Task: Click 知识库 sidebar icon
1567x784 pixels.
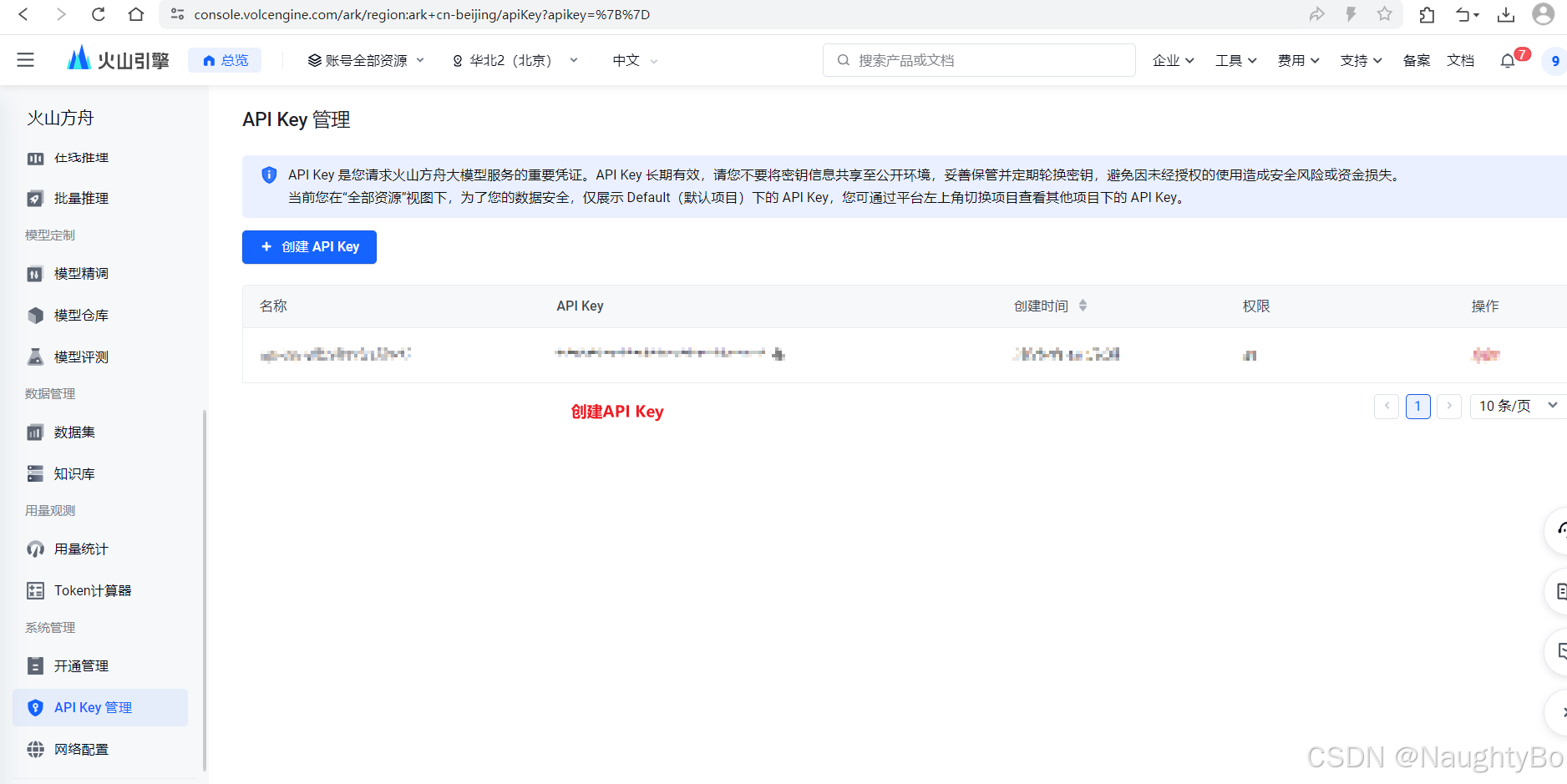Action: coord(35,474)
